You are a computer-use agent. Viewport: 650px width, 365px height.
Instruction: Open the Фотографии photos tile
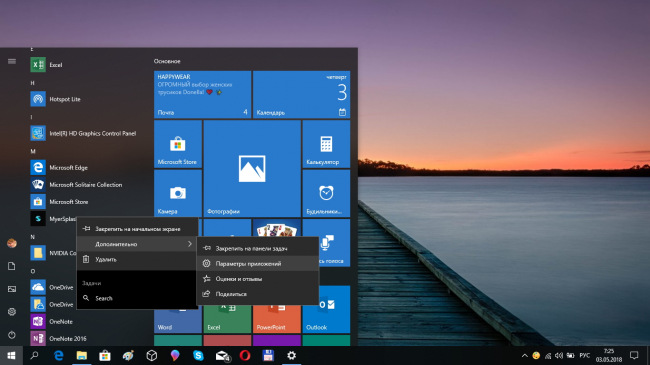click(252, 168)
